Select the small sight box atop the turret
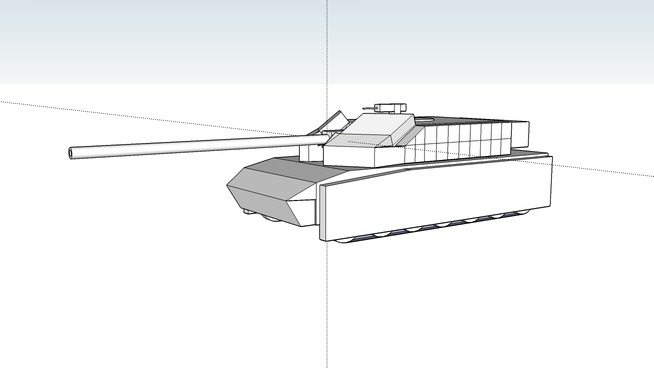This screenshot has width=654, height=368. [391, 108]
